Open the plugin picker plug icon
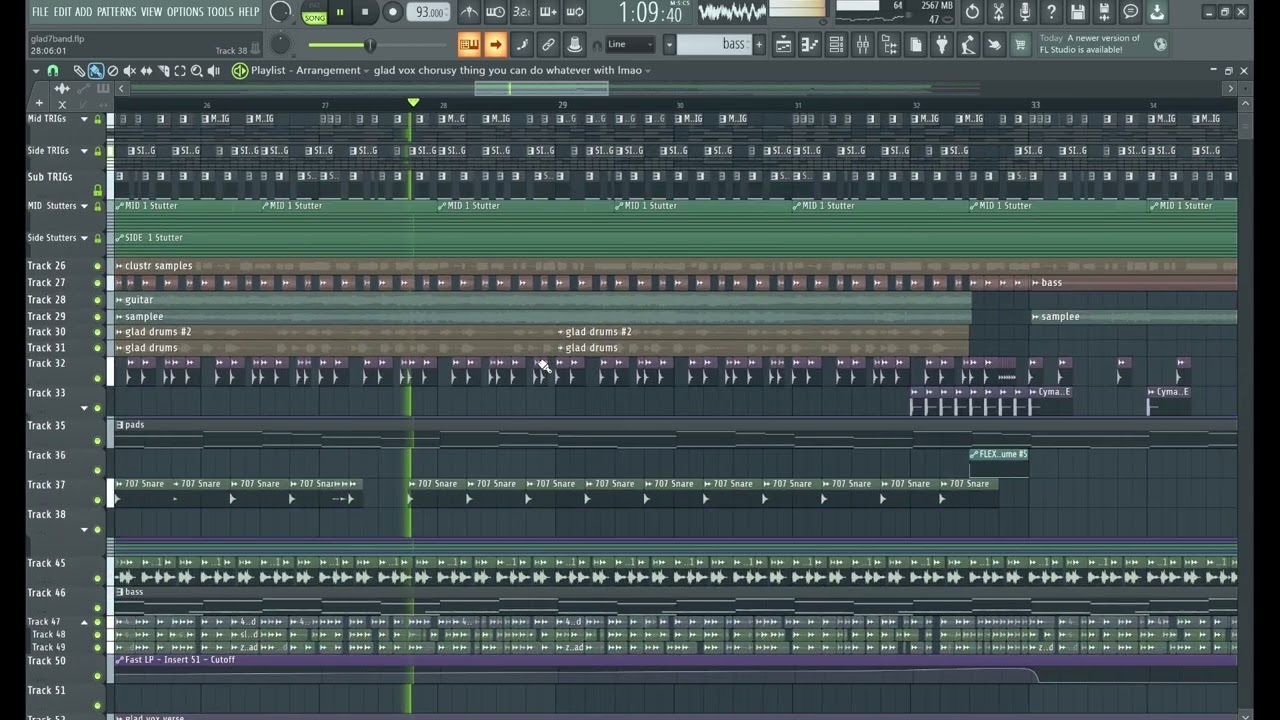 (941, 44)
